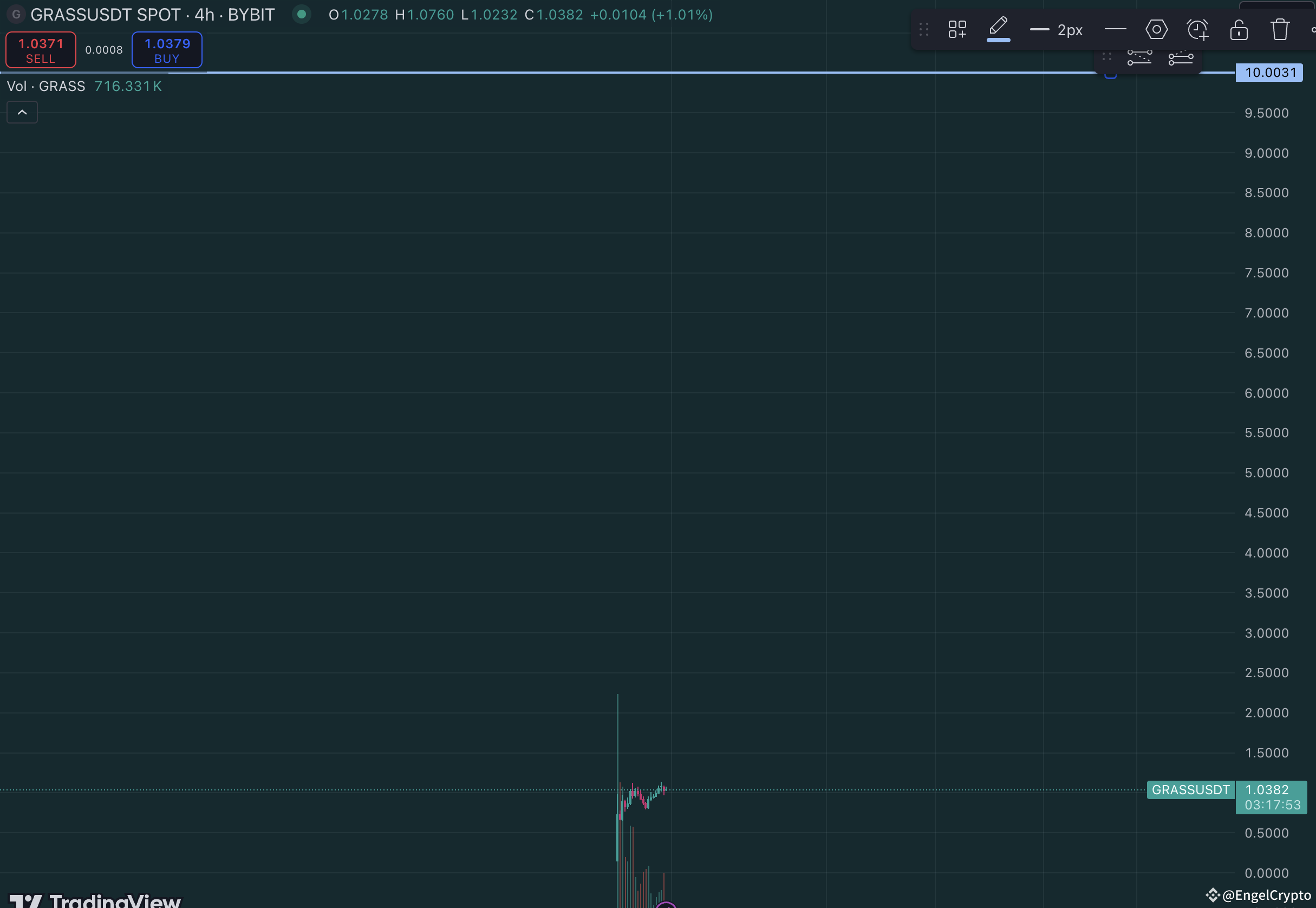Screen dimensions: 1316x908
Task: Open drawing settings hexagon icon
Action: point(1156,29)
